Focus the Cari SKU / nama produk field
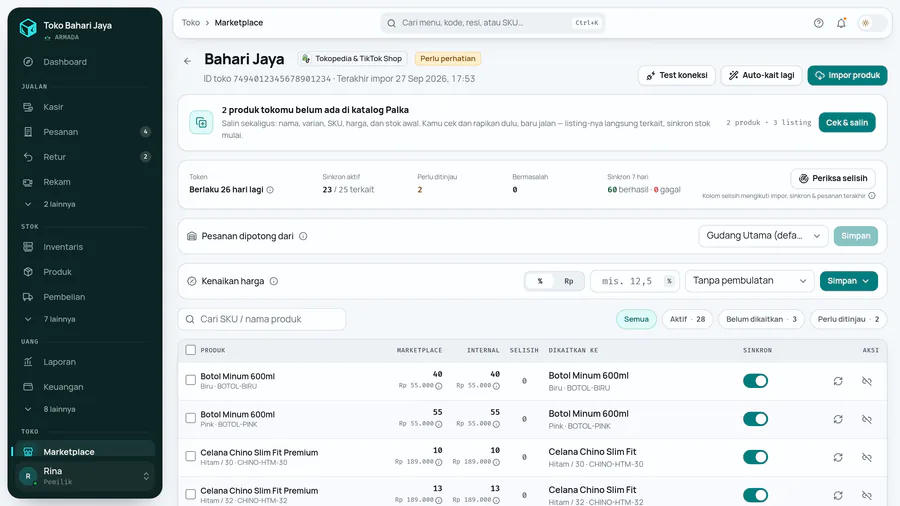Screen dimensions: 900x506 click(262, 319)
